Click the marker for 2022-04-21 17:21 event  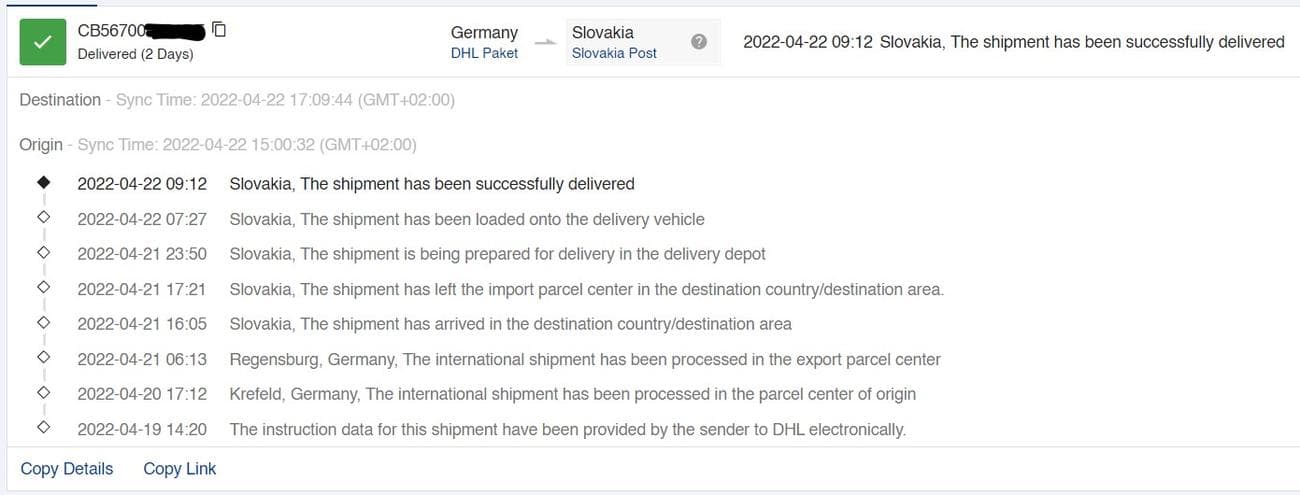43,289
